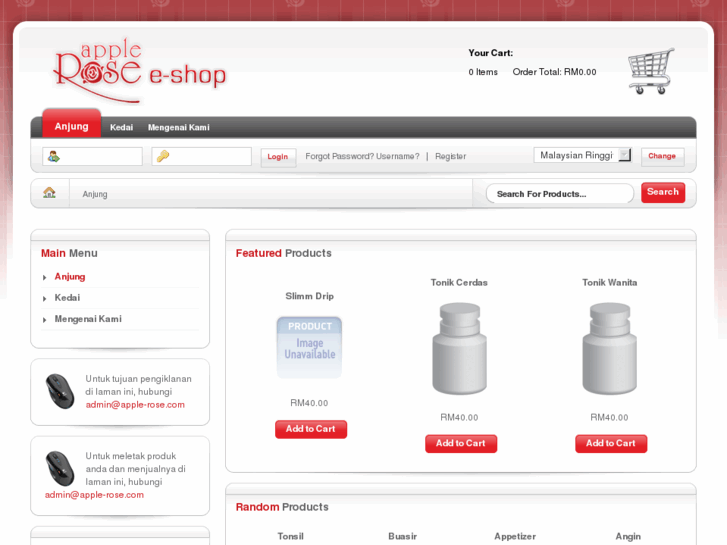Focus the password input field

(202, 156)
